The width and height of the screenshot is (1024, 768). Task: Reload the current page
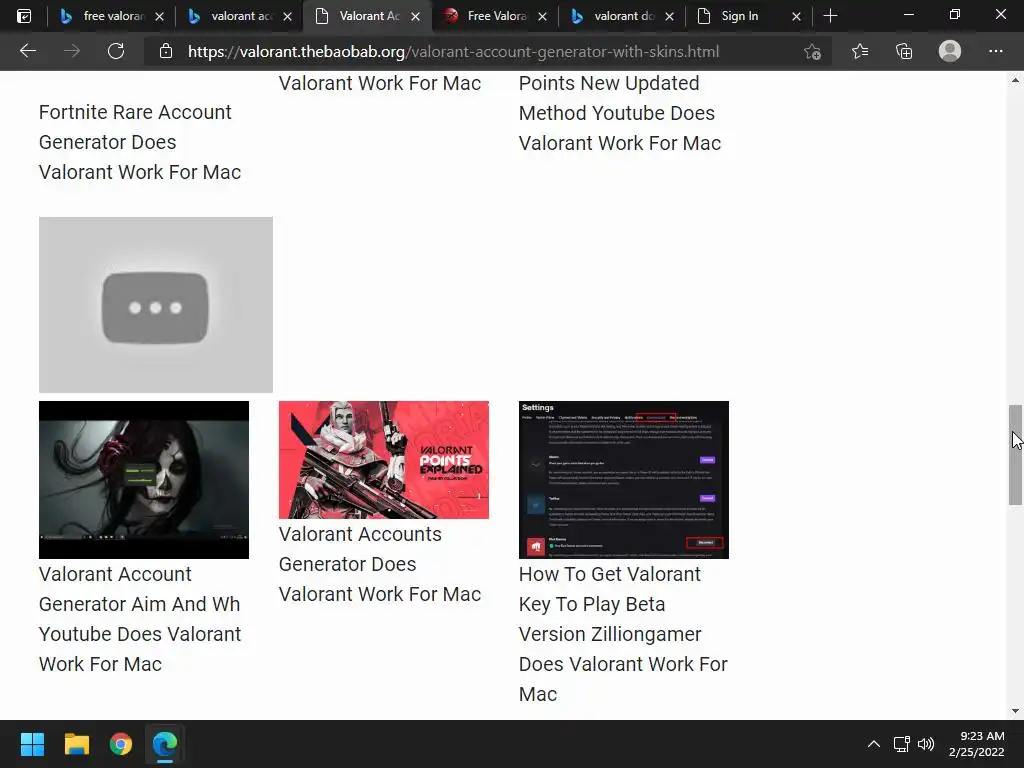pyautogui.click(x=116, y=51)
